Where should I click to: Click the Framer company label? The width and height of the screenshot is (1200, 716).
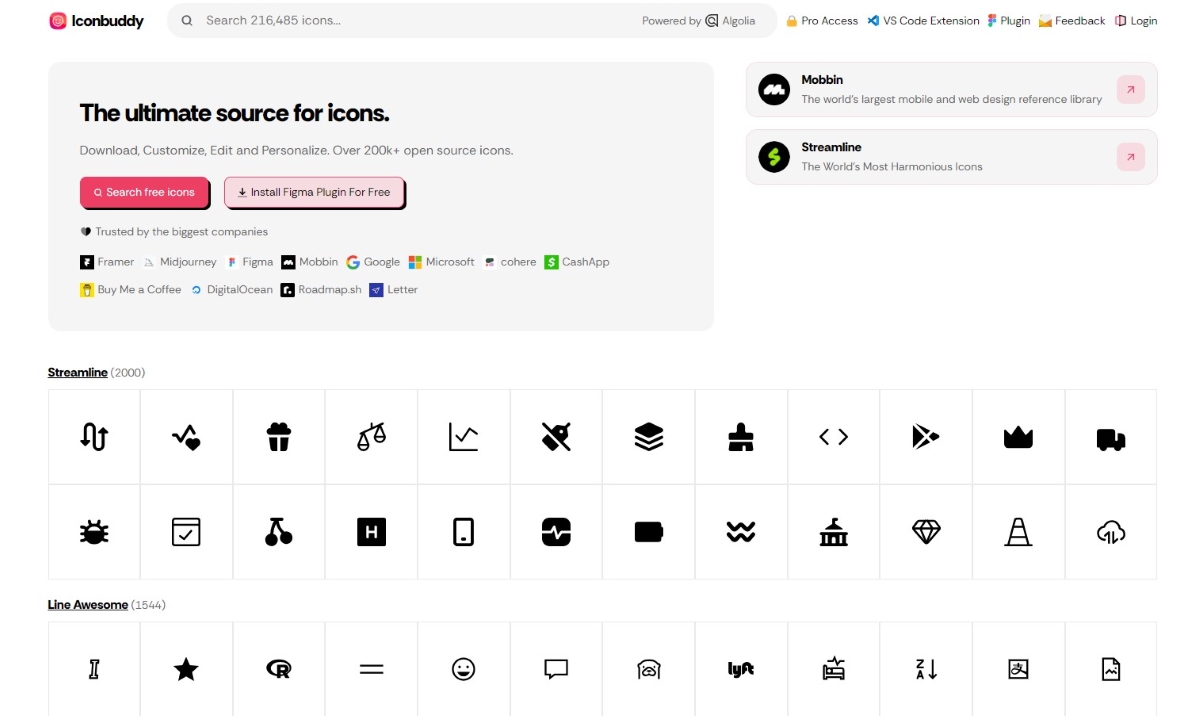pyautogui.click(x=107, y=262)
